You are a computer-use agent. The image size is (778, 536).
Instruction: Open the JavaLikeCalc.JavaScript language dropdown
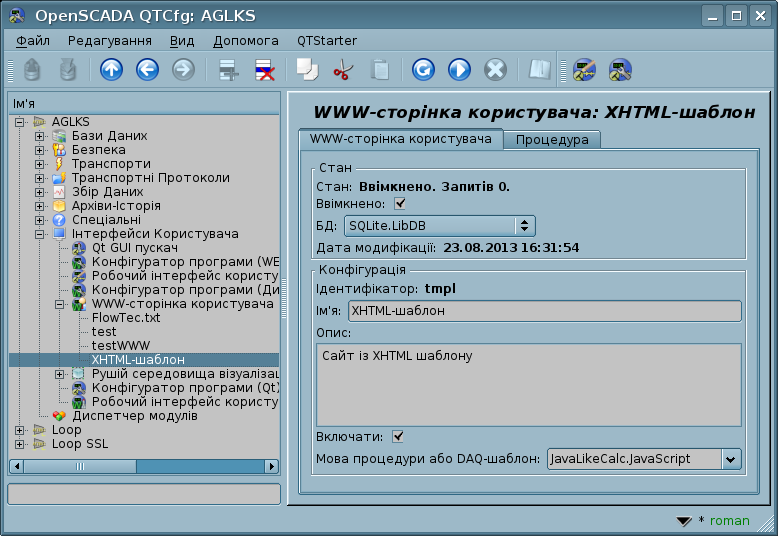pyautogui.click(x=644, y=459)
